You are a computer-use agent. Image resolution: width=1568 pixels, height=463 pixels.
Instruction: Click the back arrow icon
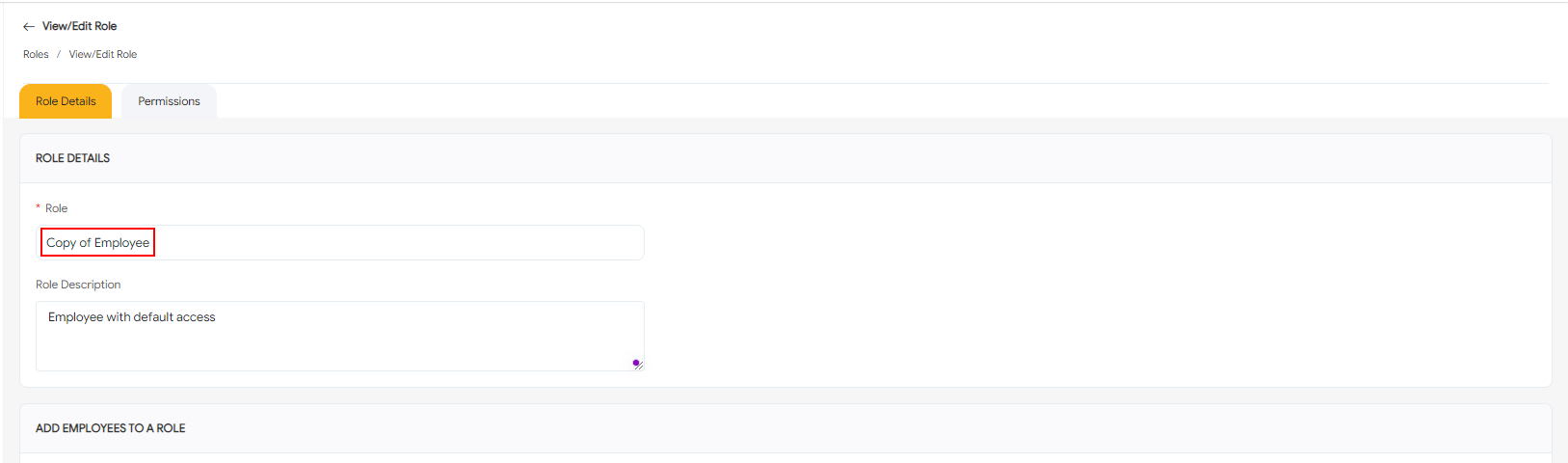pyautogui.click(x=29, y=27)
